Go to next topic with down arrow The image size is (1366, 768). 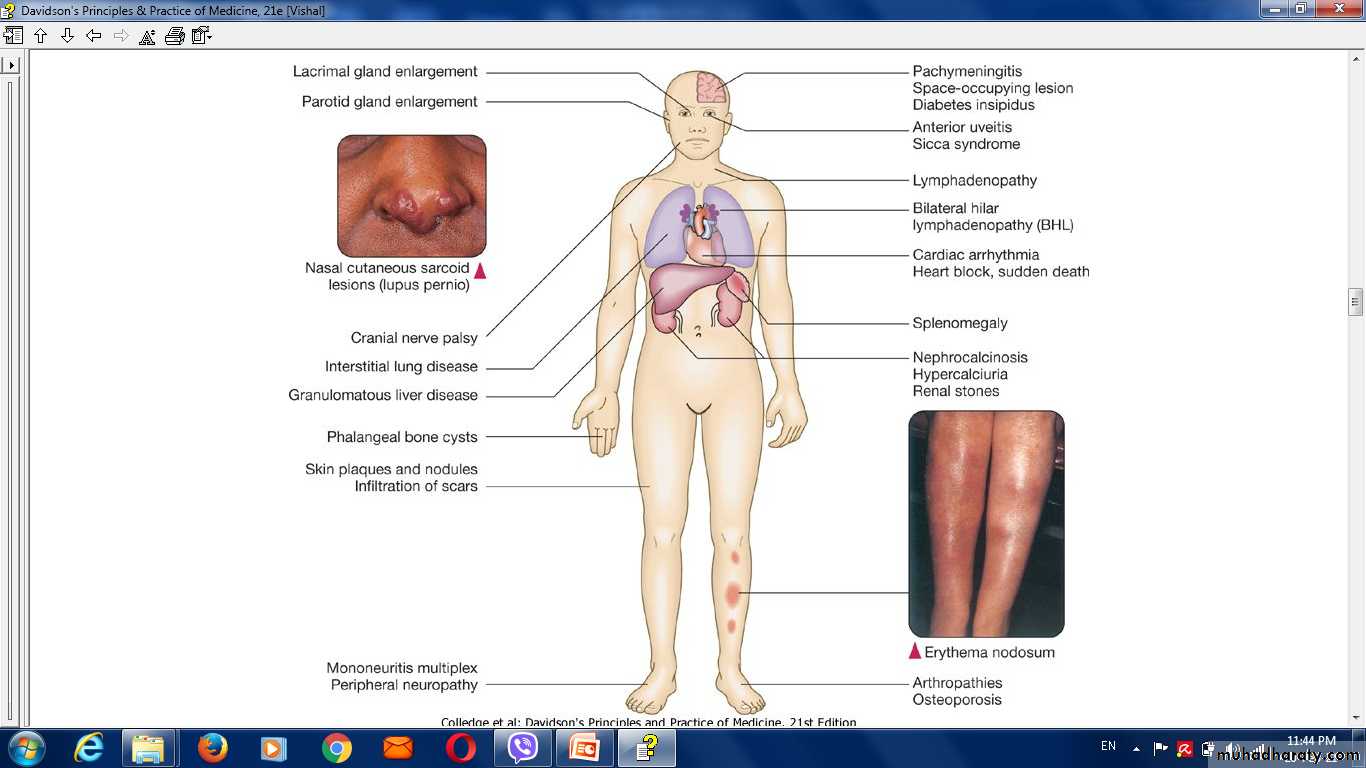click(x=67, y=36)
